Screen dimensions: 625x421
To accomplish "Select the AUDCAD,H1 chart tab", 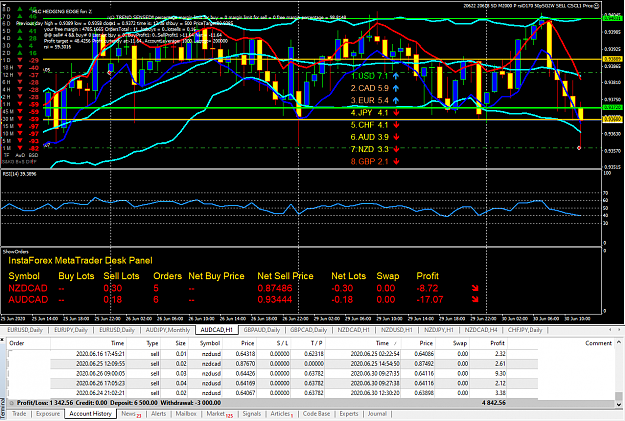I will coord(216,330).
